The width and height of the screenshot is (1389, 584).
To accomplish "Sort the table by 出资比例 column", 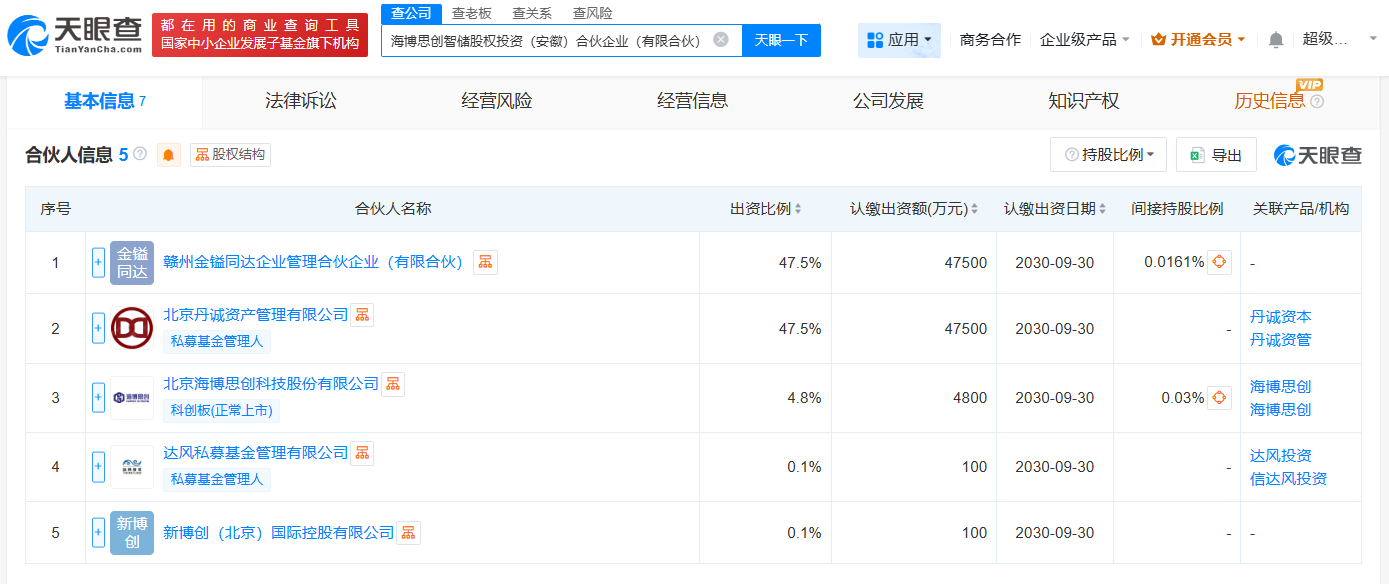I will point(766,209).
